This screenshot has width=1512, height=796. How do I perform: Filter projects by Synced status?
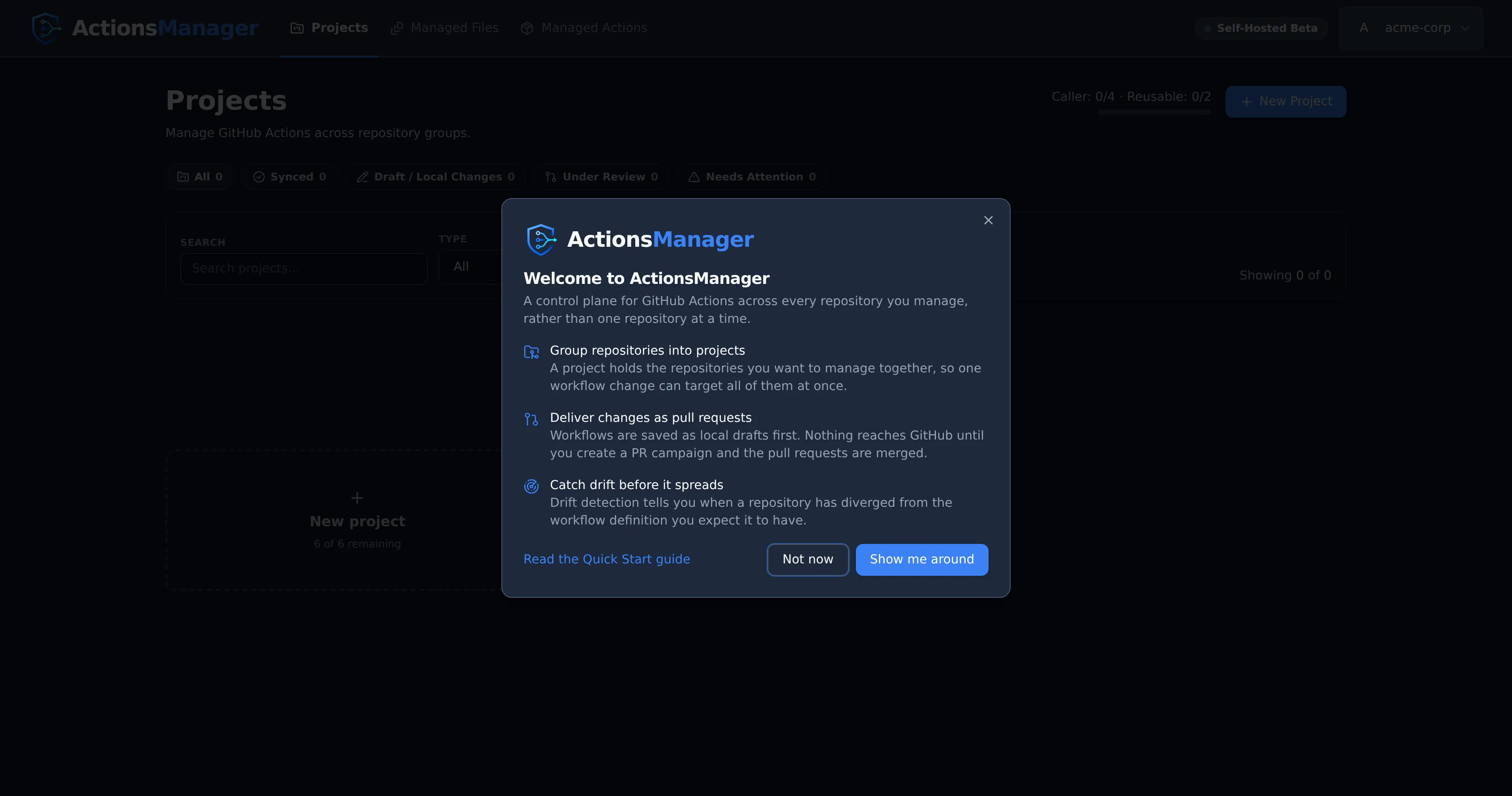pos(290,177)
